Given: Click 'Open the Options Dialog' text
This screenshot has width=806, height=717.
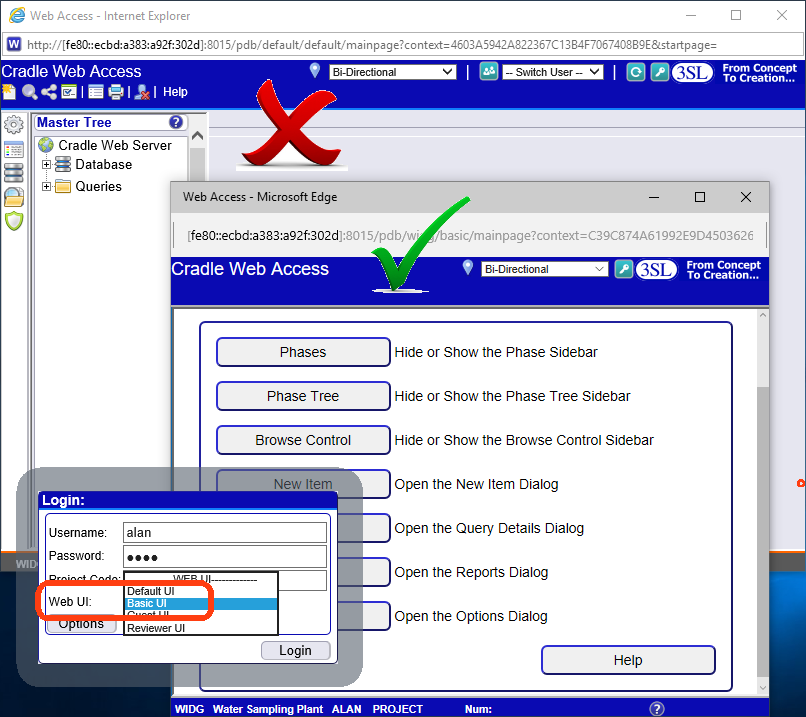Looking at the screenshot, I should click(x=471, y=616).
